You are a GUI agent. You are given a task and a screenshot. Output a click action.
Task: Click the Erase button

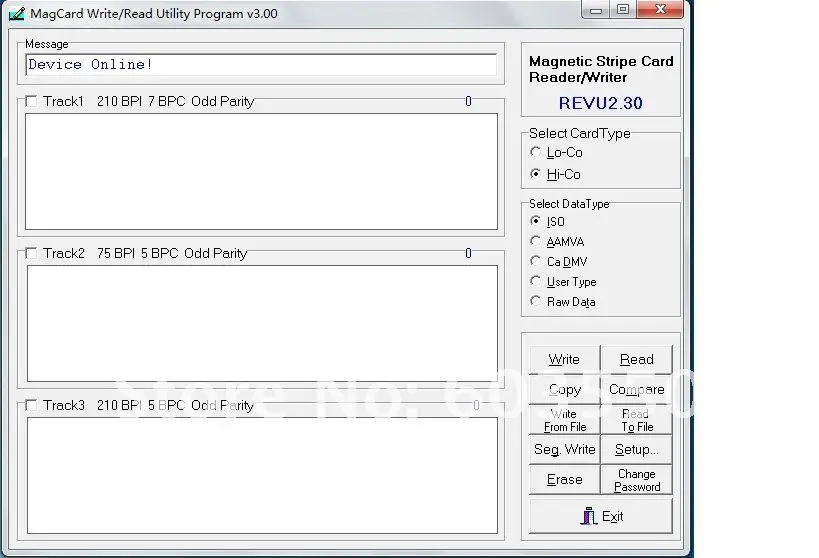[x=565, y=480]
